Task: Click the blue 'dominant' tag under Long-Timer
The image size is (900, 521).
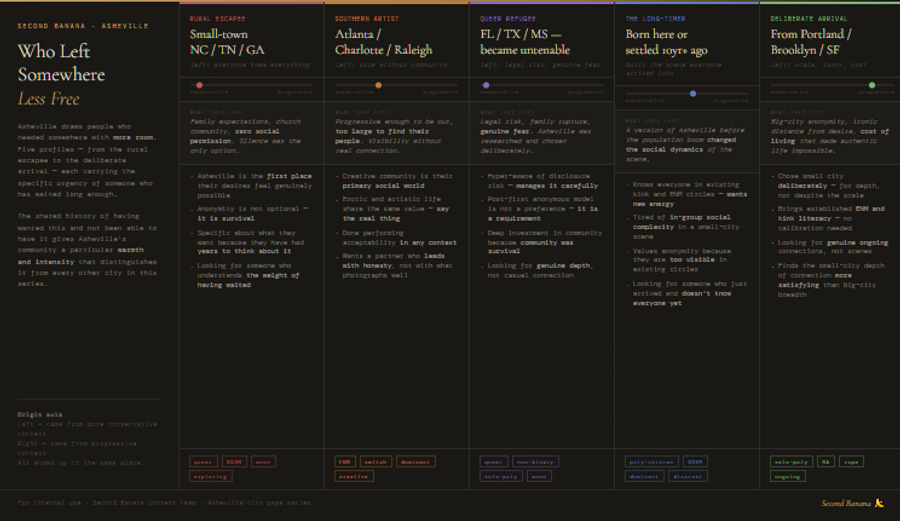Action: click(x=645, y=476)
